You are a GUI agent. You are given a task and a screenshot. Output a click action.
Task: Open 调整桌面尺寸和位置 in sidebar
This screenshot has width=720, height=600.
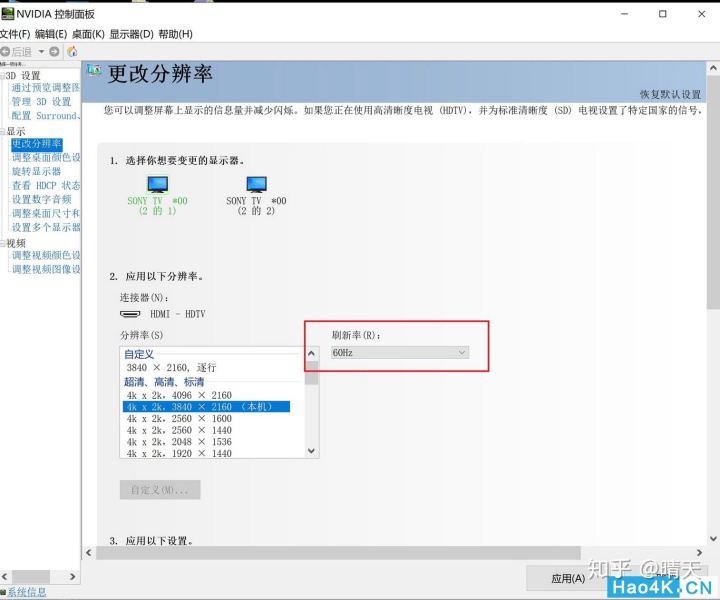coord(45,213)
